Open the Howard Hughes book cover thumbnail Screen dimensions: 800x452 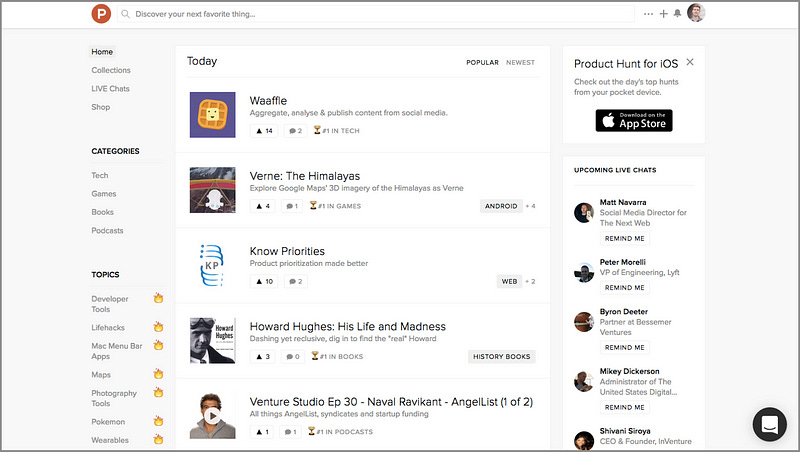tap(213, 340)
